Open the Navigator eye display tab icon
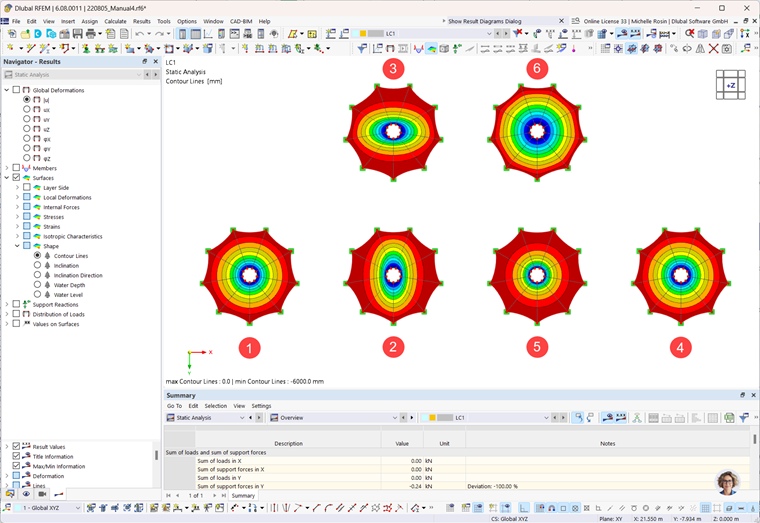The width and height of the screenshot is (760, 523). point(26,494)
